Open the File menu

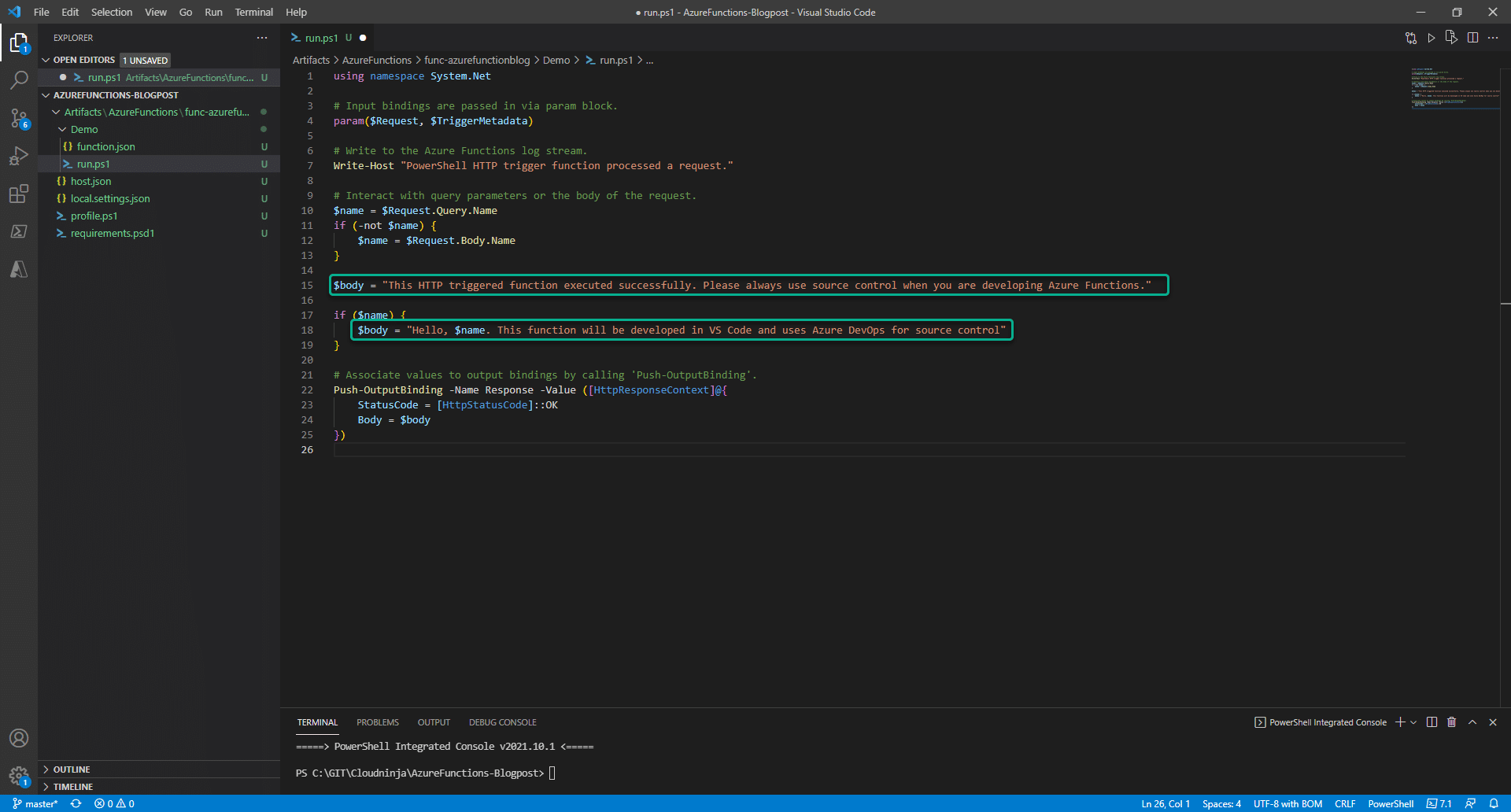click(x=42, y=12)
